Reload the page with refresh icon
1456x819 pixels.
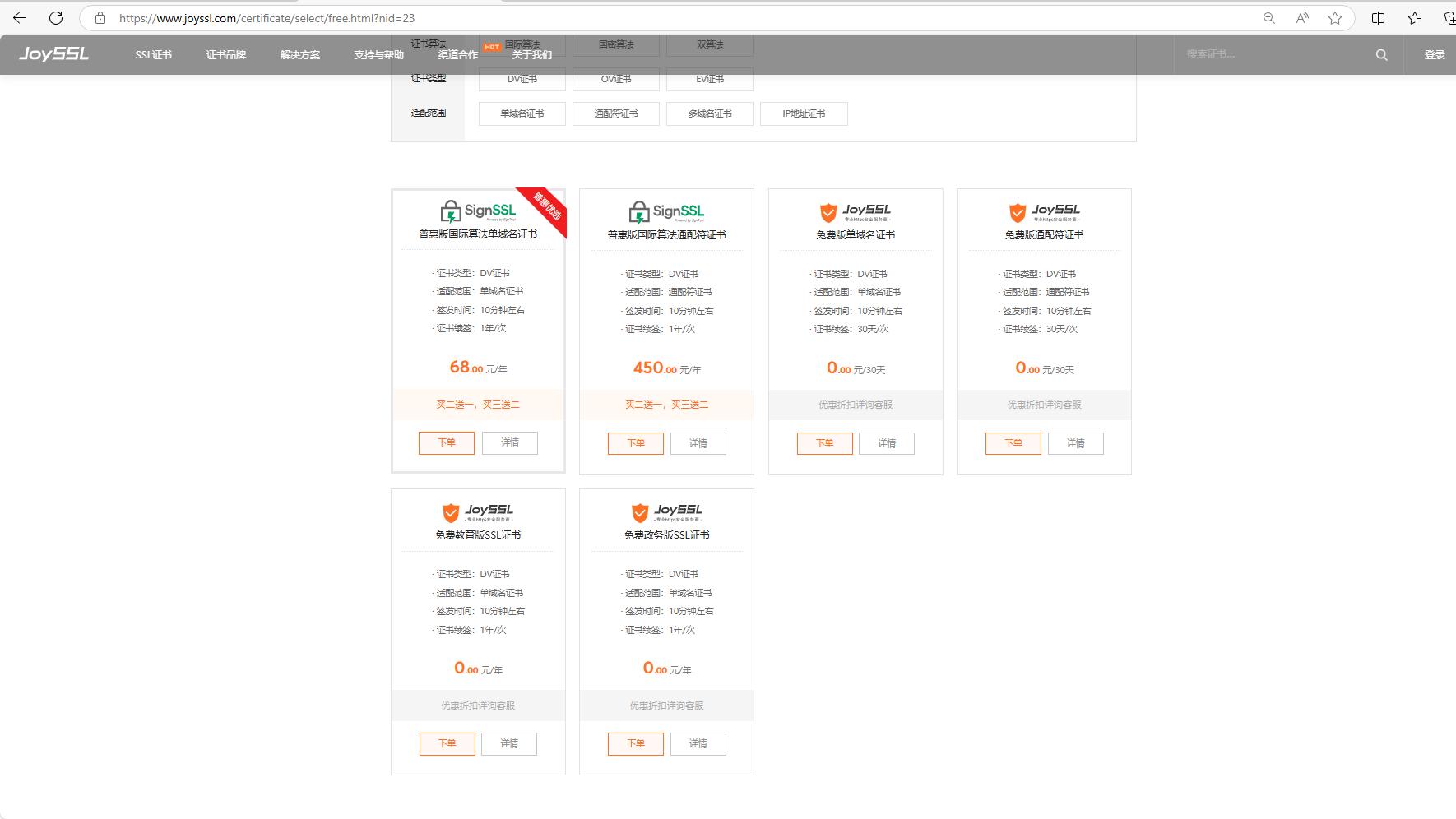(56, 17)
